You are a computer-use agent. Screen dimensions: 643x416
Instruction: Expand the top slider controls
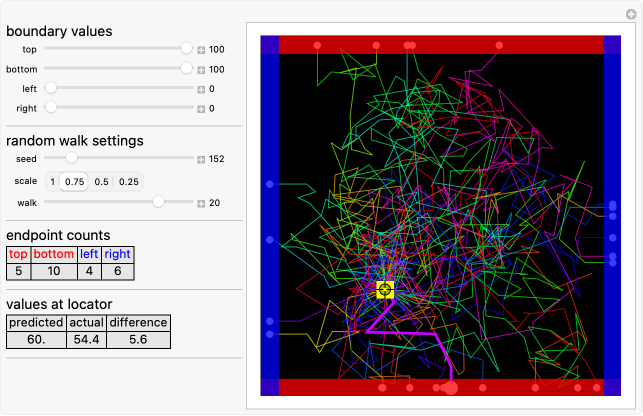[x=201, y=50]
